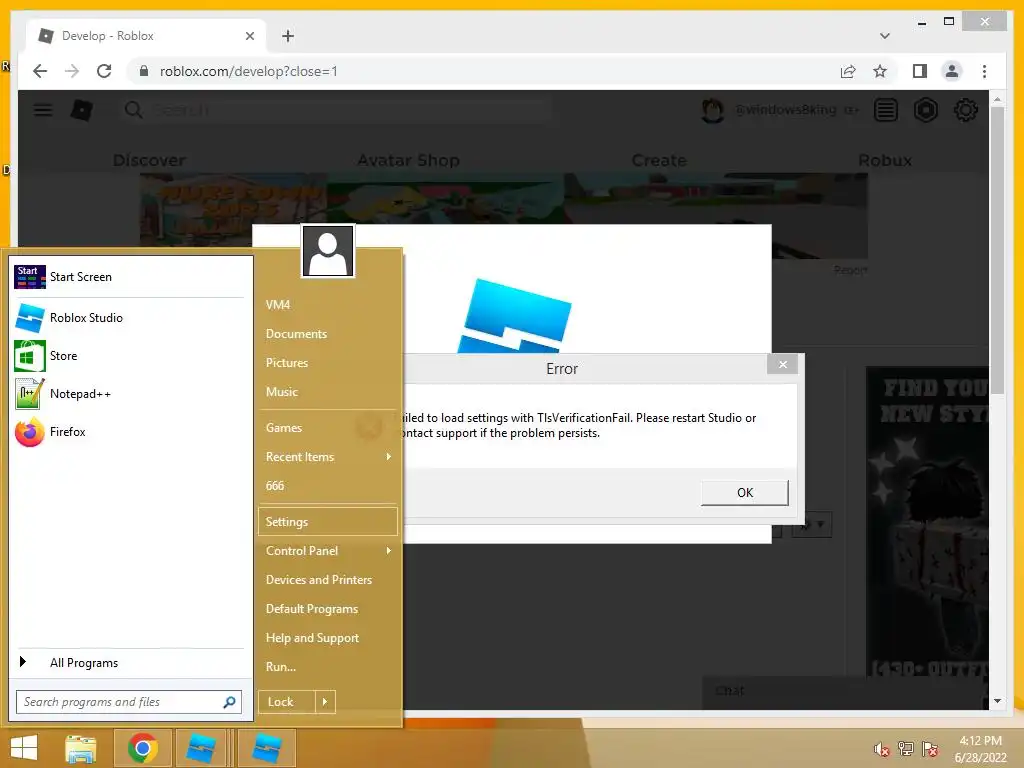Click the address bar URL
This screenshot has width=1024, height=768.
click(249, 71)
